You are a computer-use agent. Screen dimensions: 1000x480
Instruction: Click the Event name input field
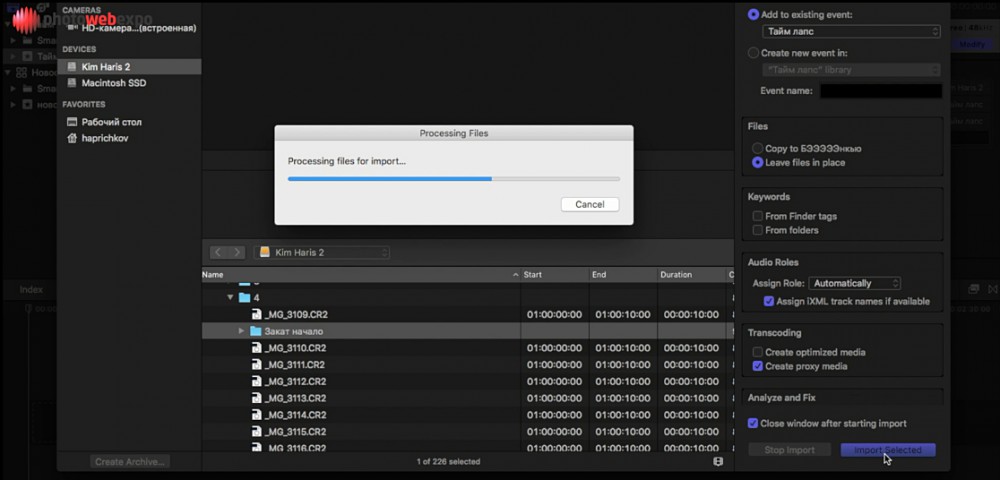pyautogui.click(x=881, y=91)
